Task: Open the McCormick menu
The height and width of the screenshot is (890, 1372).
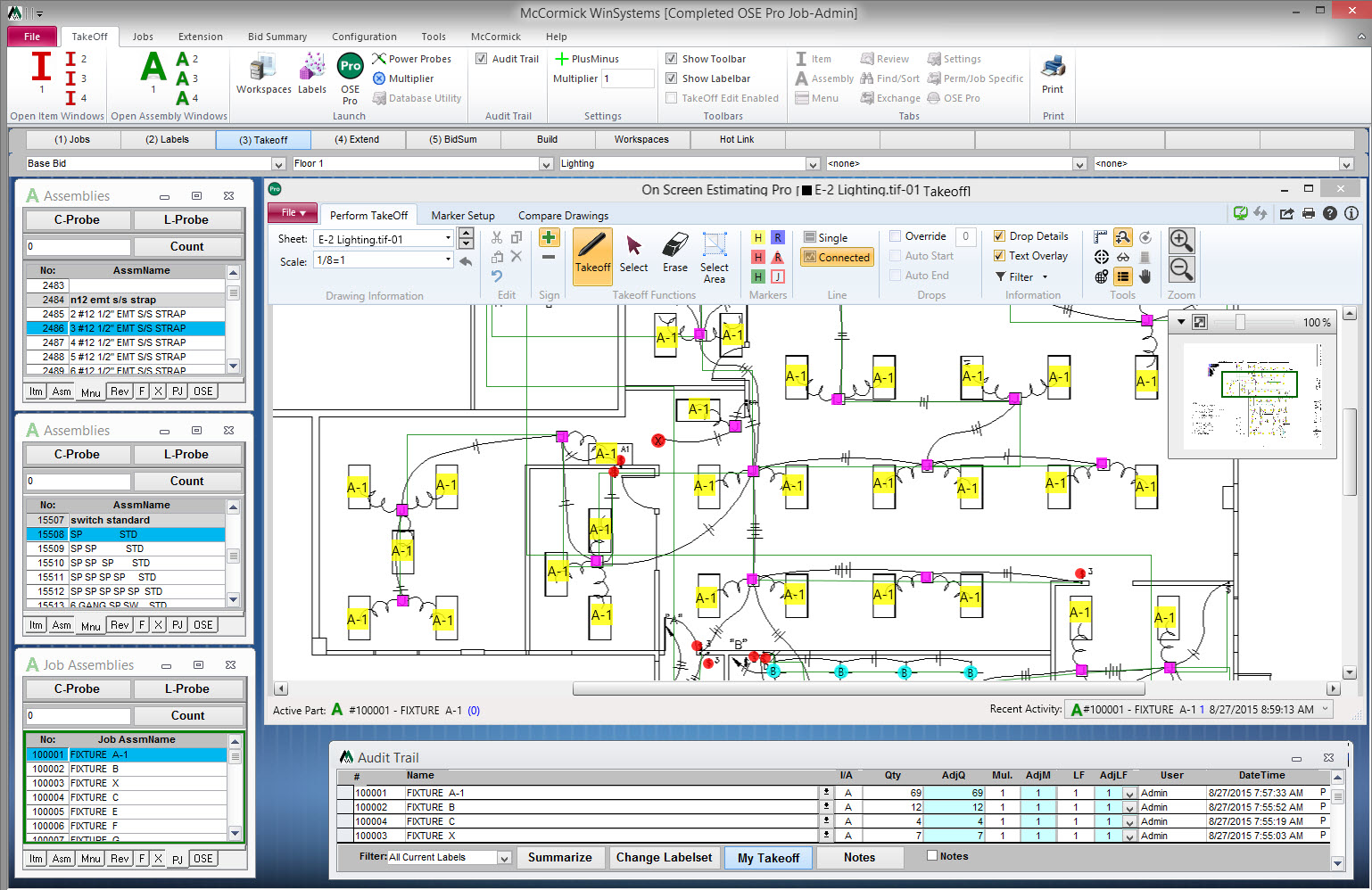Action: [x=496, y=37]
